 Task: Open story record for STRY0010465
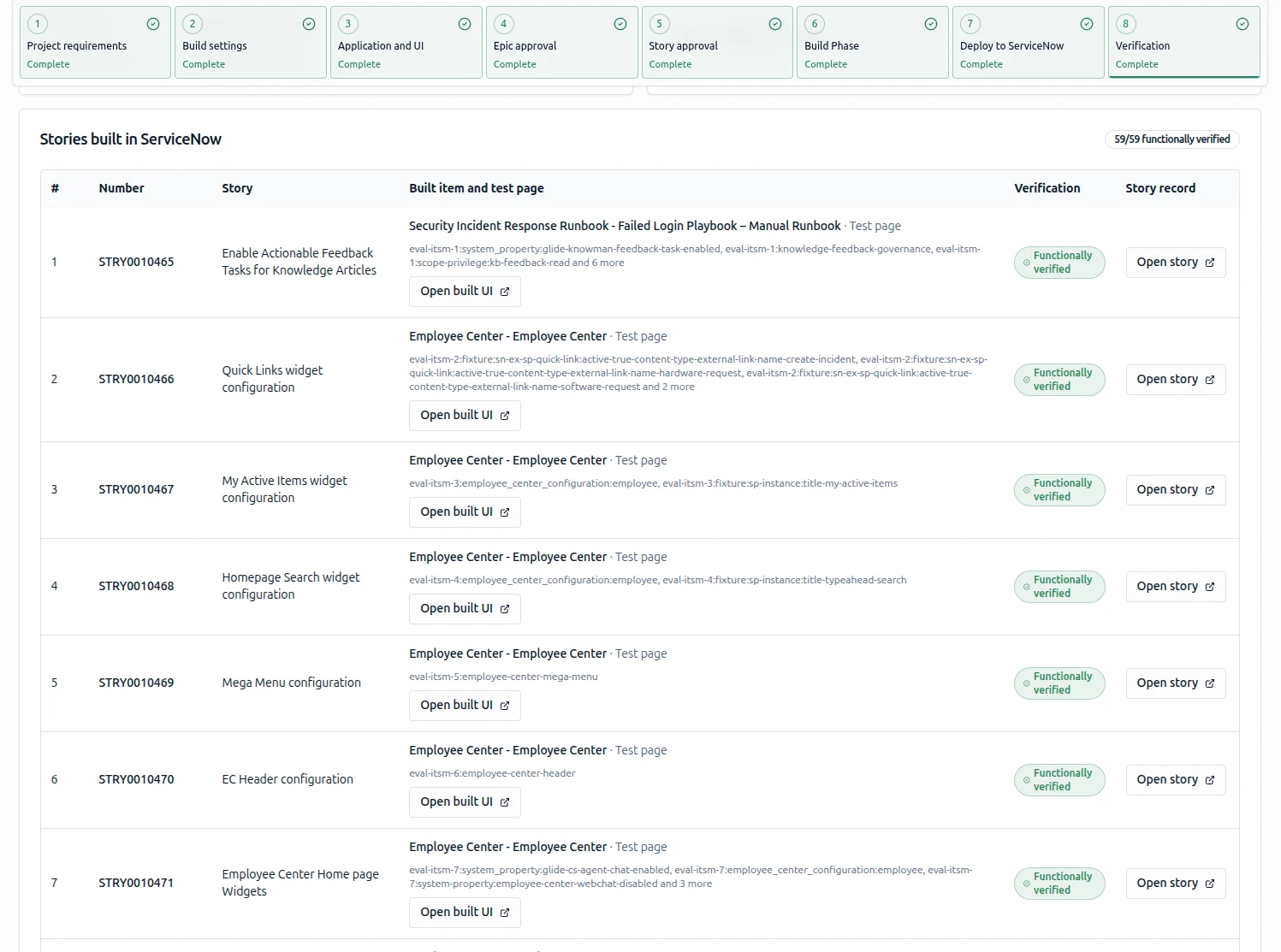[x=1176, y=263]
